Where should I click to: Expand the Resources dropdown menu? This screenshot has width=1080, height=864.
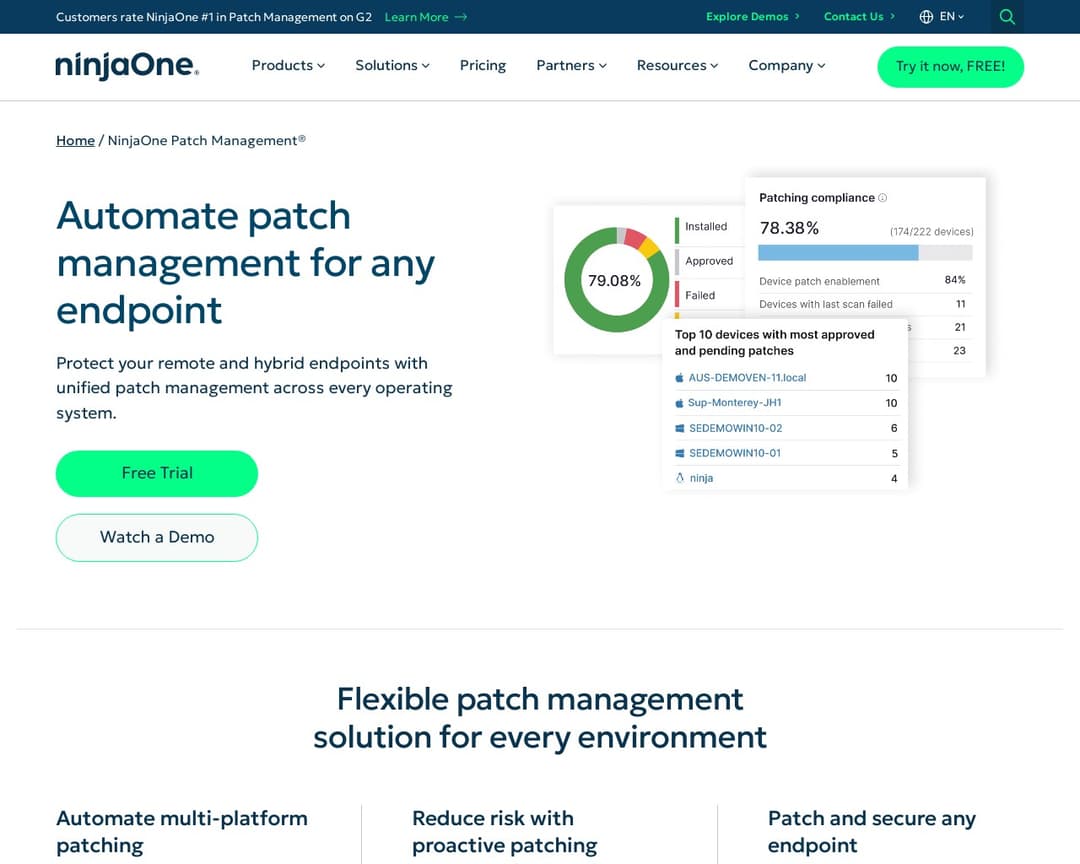coord(677,65)
